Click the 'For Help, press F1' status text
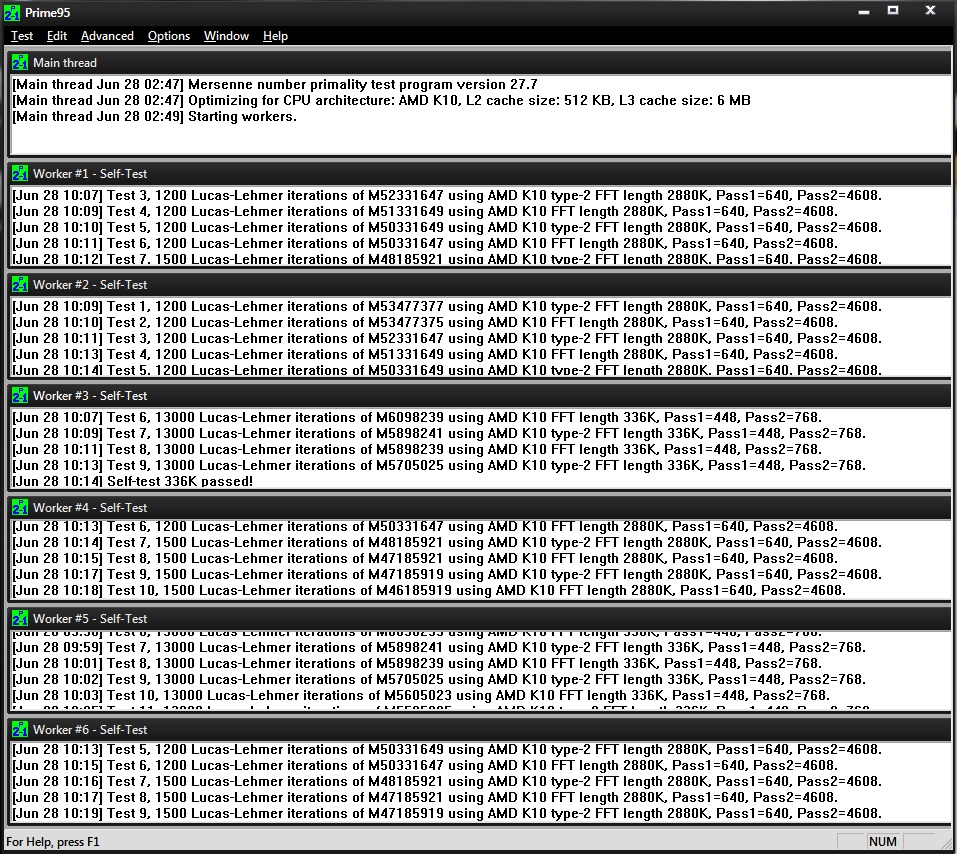The image size is (957, 854). (x=53, y=841)
